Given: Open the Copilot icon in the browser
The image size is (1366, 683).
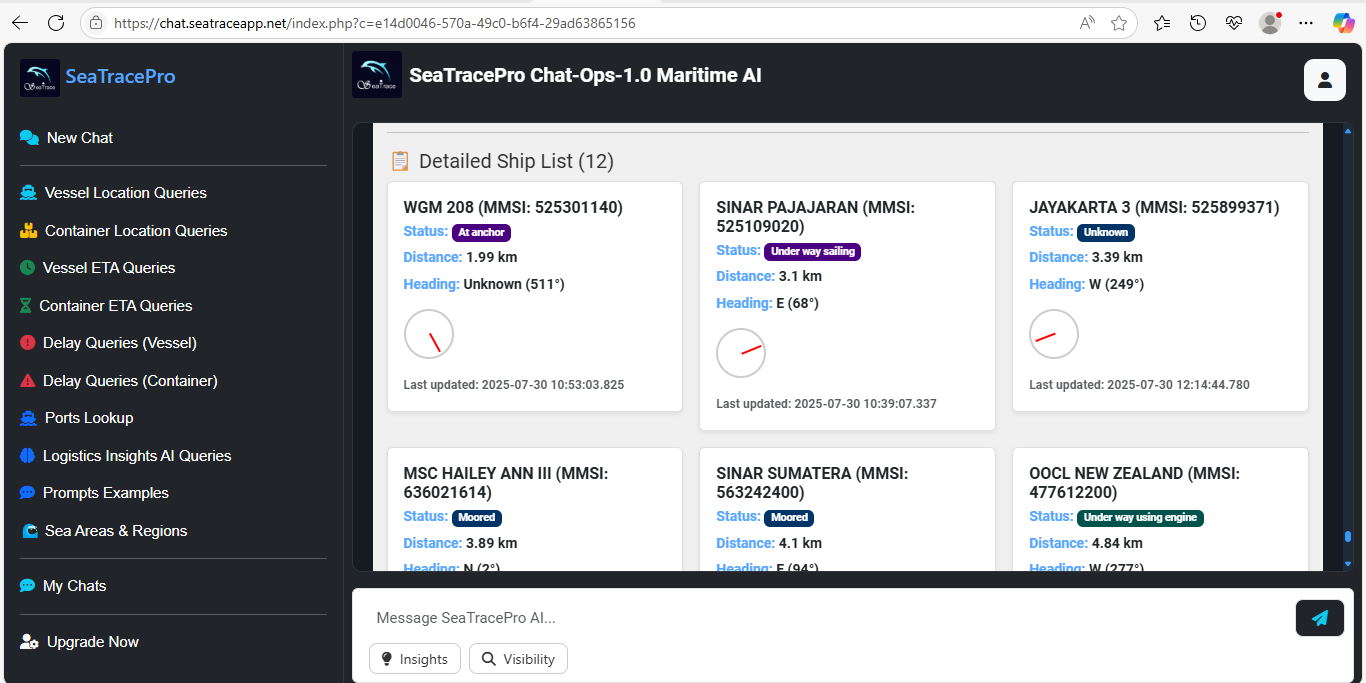Looking at the screenshot, I should pos(1344,22).
